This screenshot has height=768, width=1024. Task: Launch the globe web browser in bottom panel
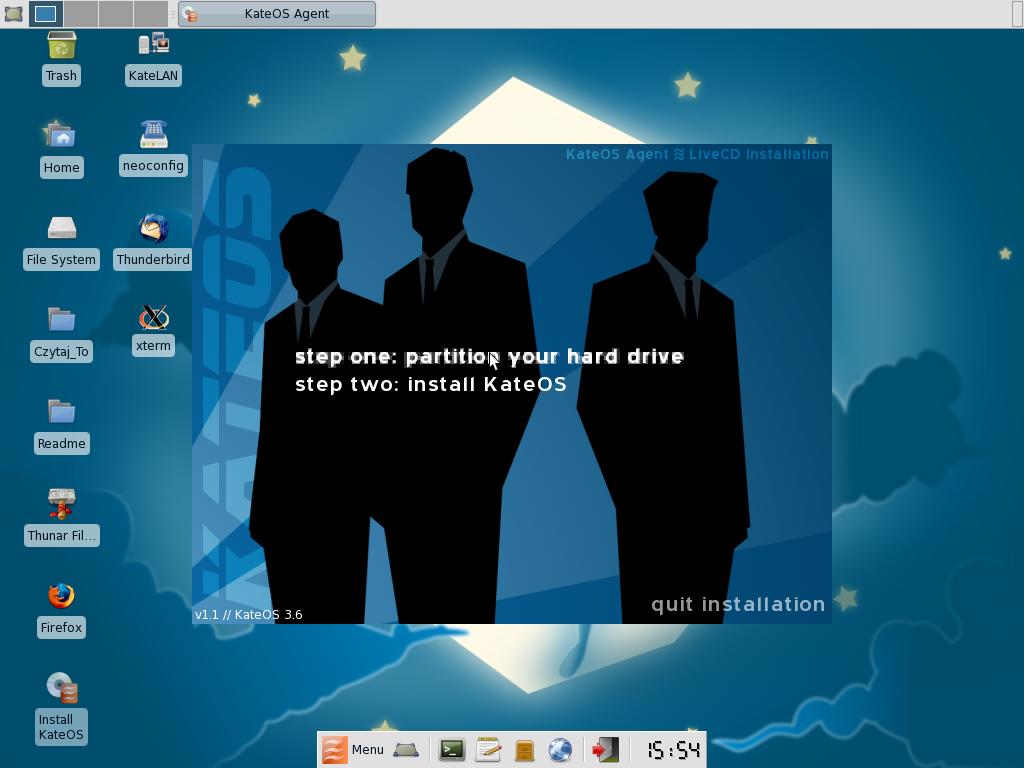[x=560, y=750]
